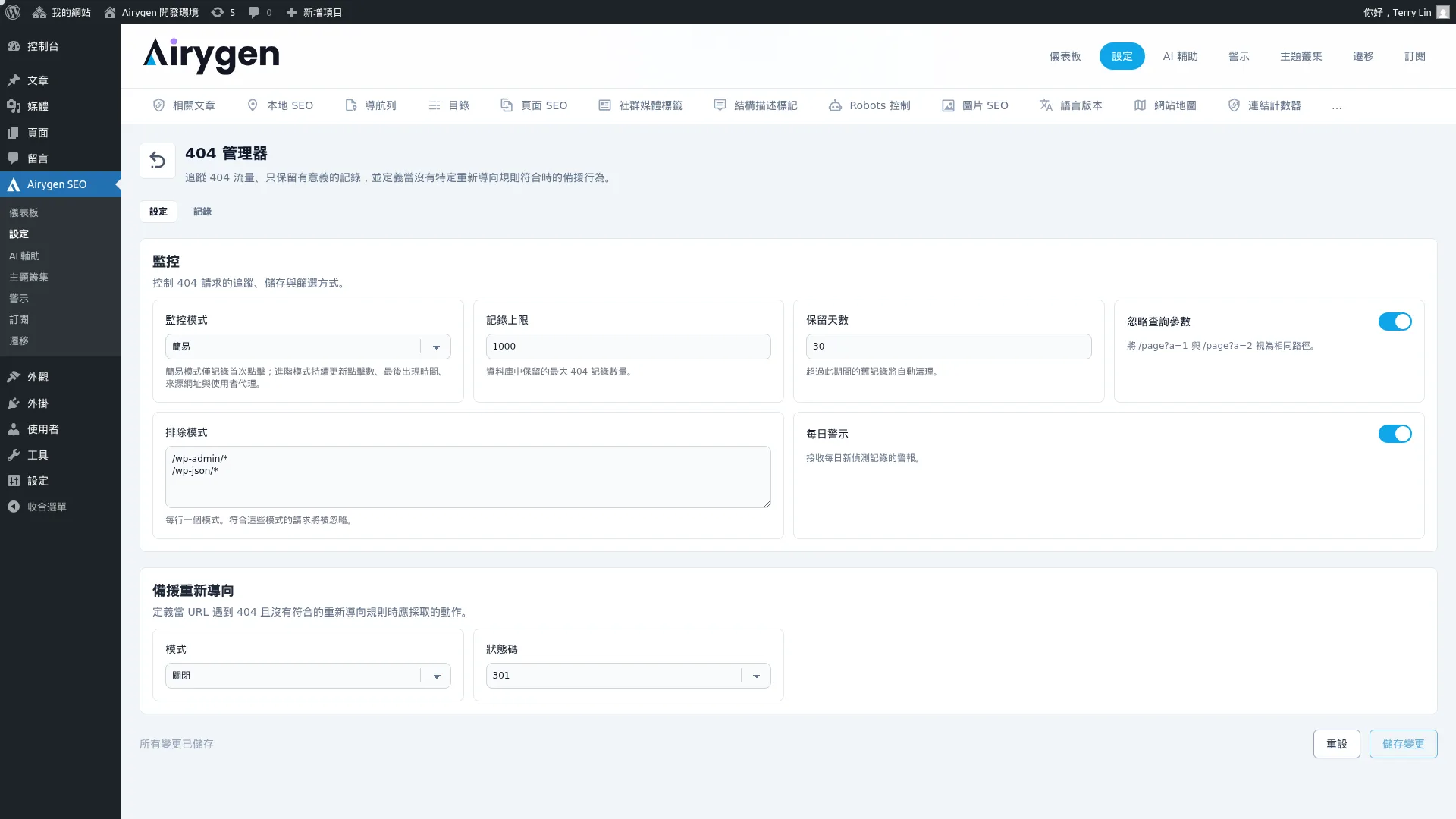Go to 遷移 in top navigation
1456x819 pixels.
(x=1363, y=56)
